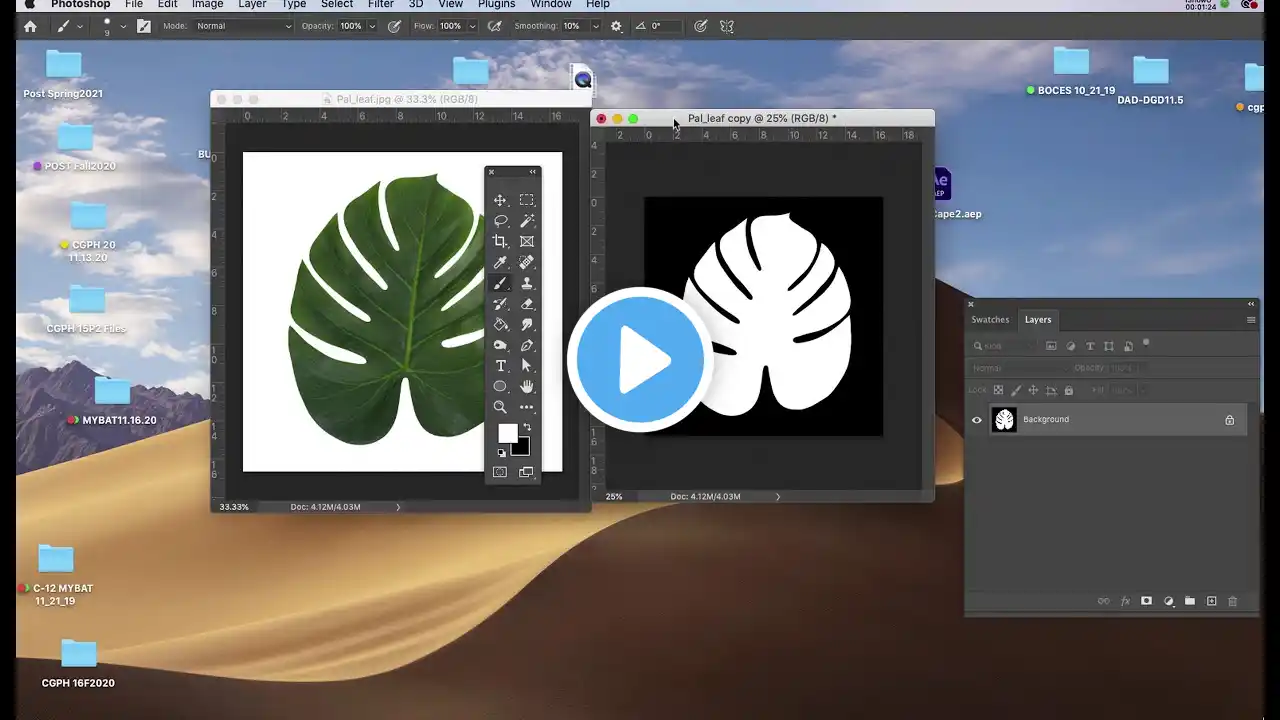Play the video with the blue button
The image size is (1280, 720).
tap(640, 359)
